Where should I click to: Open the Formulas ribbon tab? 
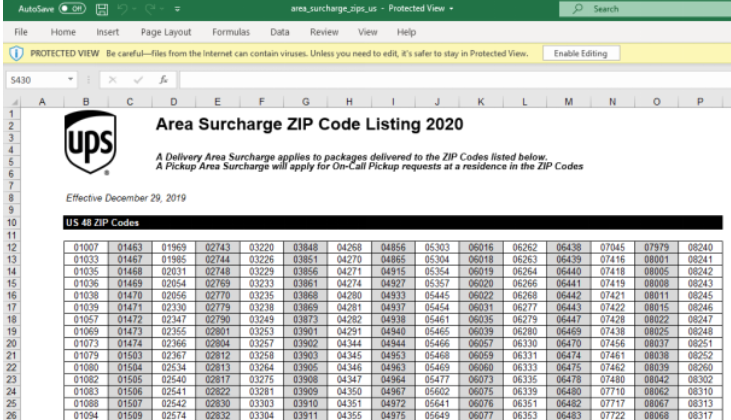point(231,32)
